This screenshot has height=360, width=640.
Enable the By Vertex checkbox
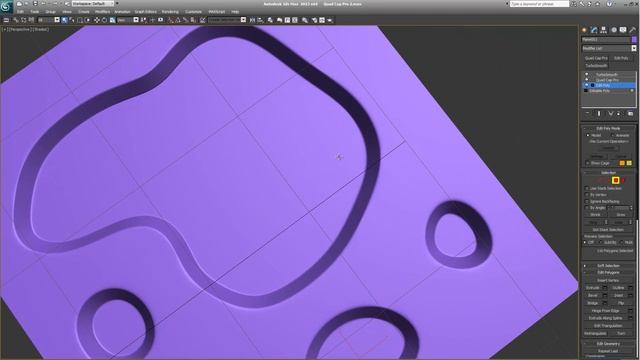click(587, 195)
